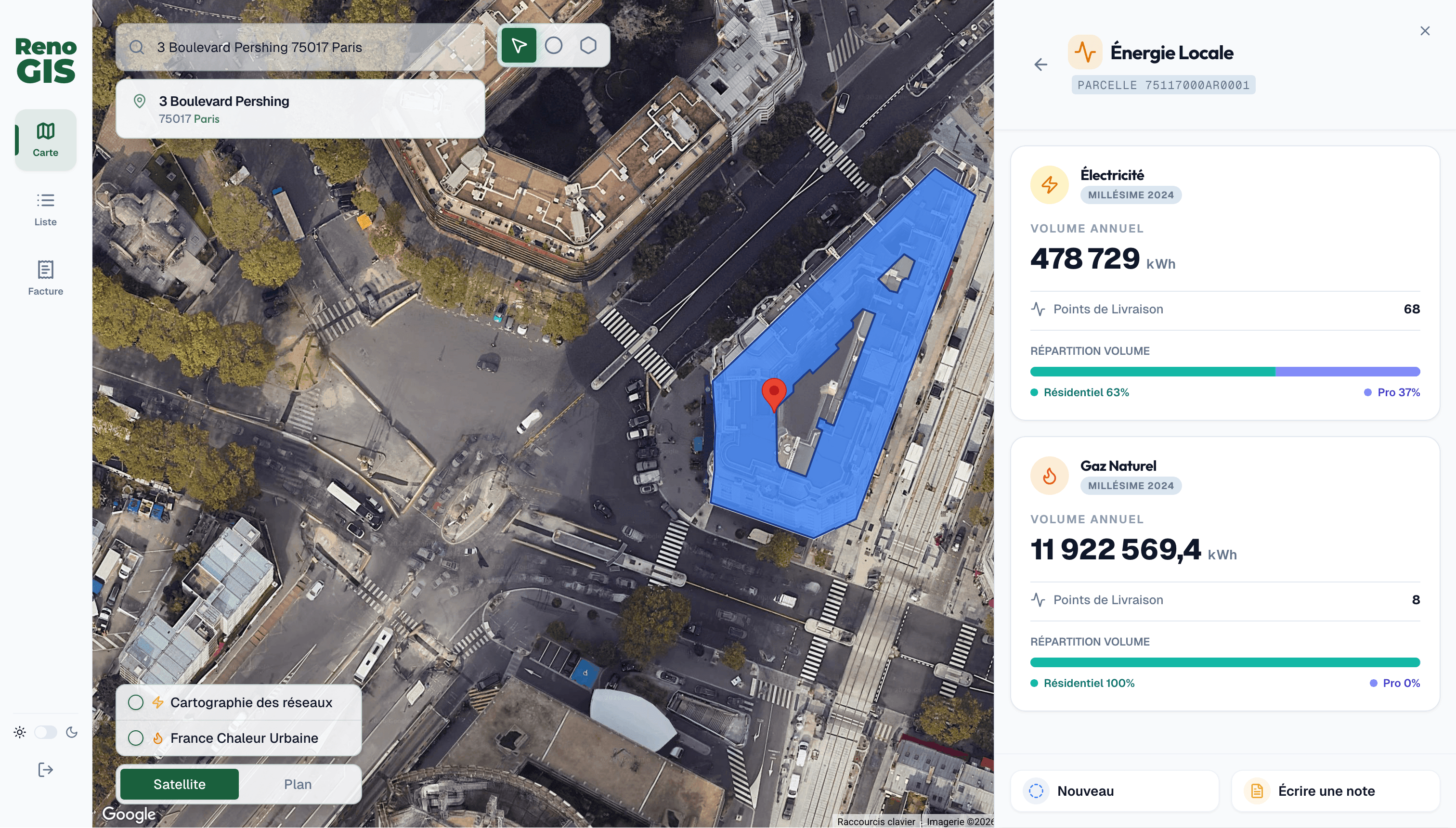The height and width of the screenshot is (828, 1456).
Task: Click the logout icon in sidebar
Action: coord(45,770)
